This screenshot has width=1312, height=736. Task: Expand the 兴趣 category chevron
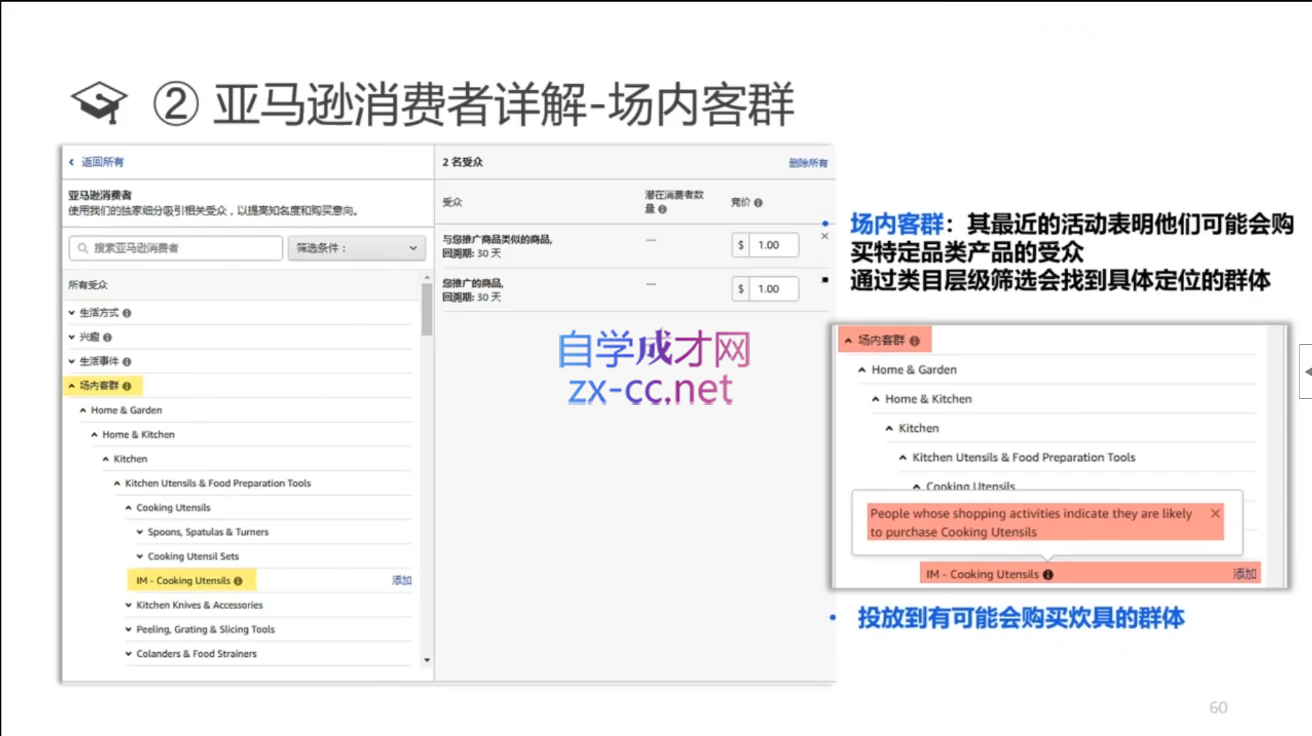pyautogui.click(x=72, y=337)
